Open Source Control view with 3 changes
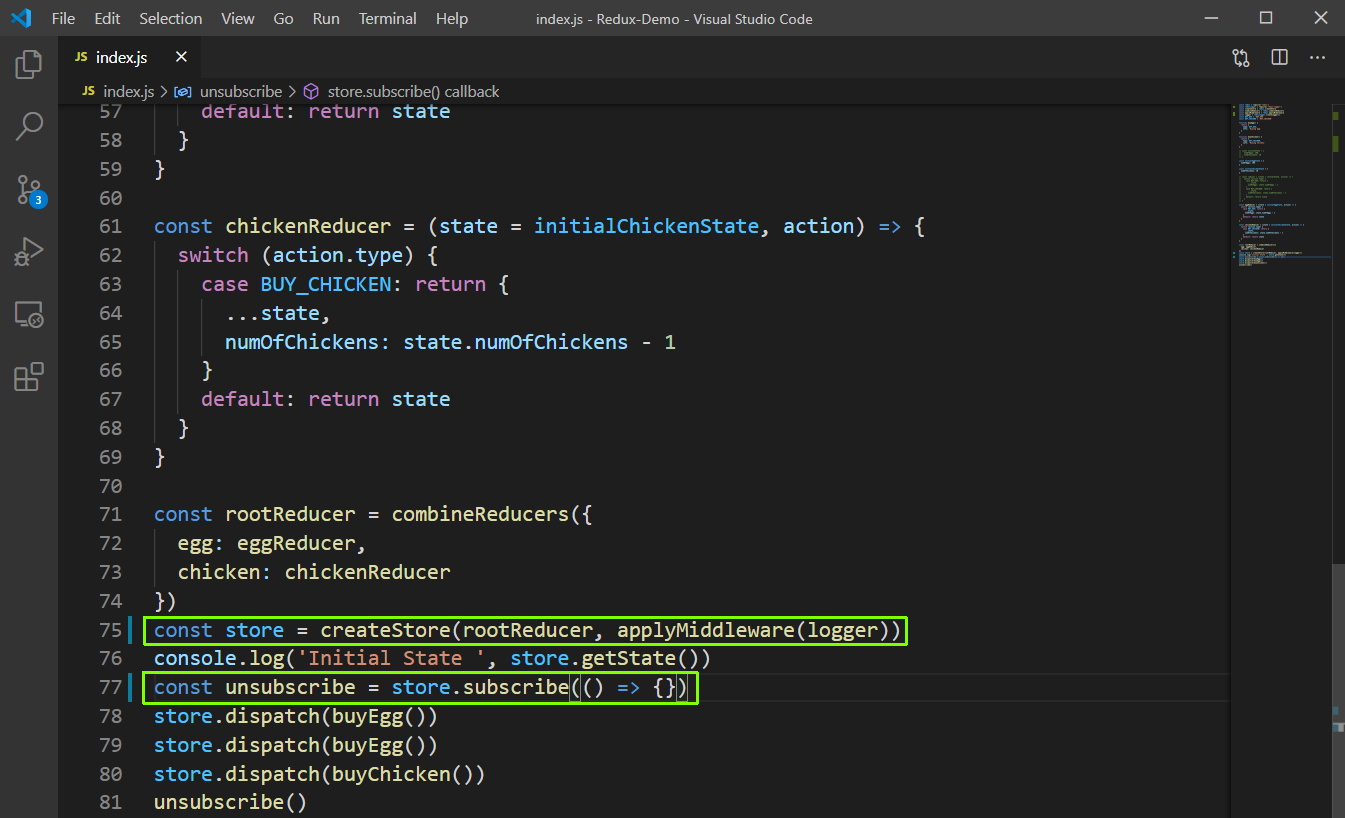Screen dimensions: 1345x818 (29, 190)
